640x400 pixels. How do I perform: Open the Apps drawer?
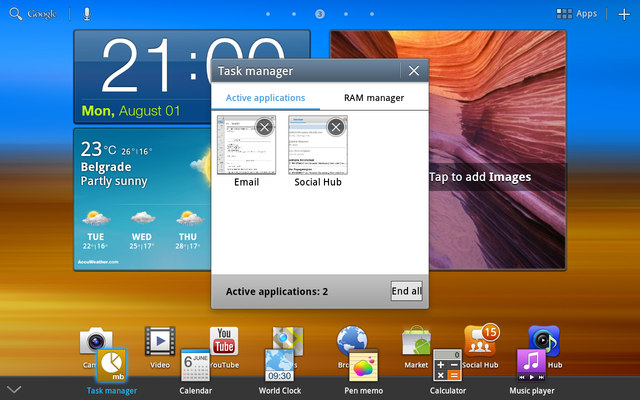577,14
